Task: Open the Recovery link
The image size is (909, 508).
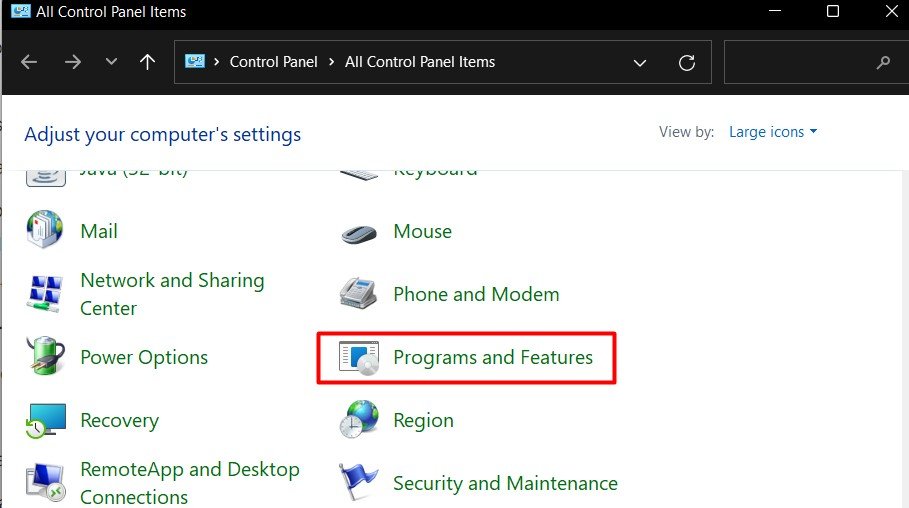Action: [119, 420]
